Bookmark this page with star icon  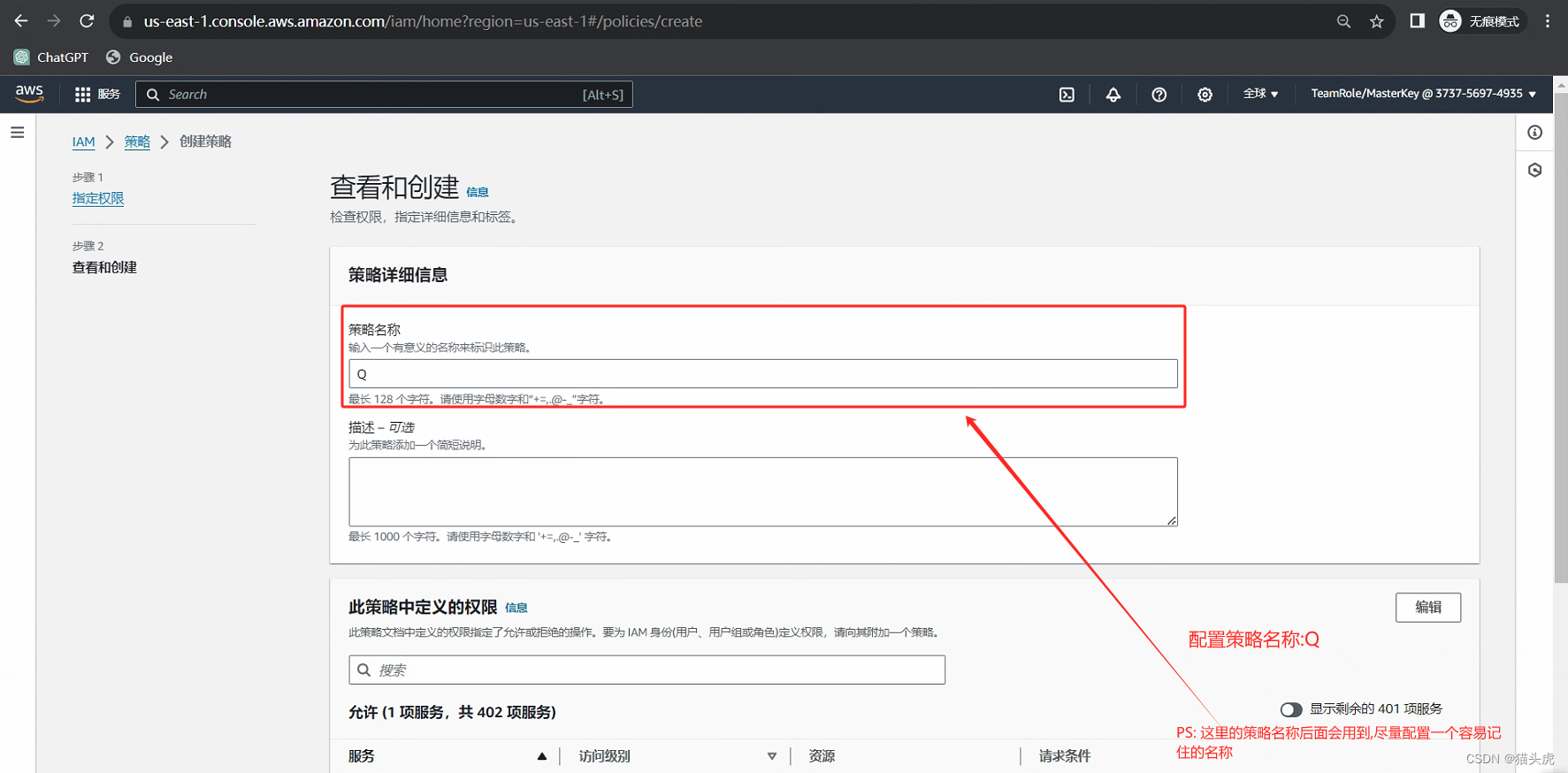click(x=1377, y=21)
